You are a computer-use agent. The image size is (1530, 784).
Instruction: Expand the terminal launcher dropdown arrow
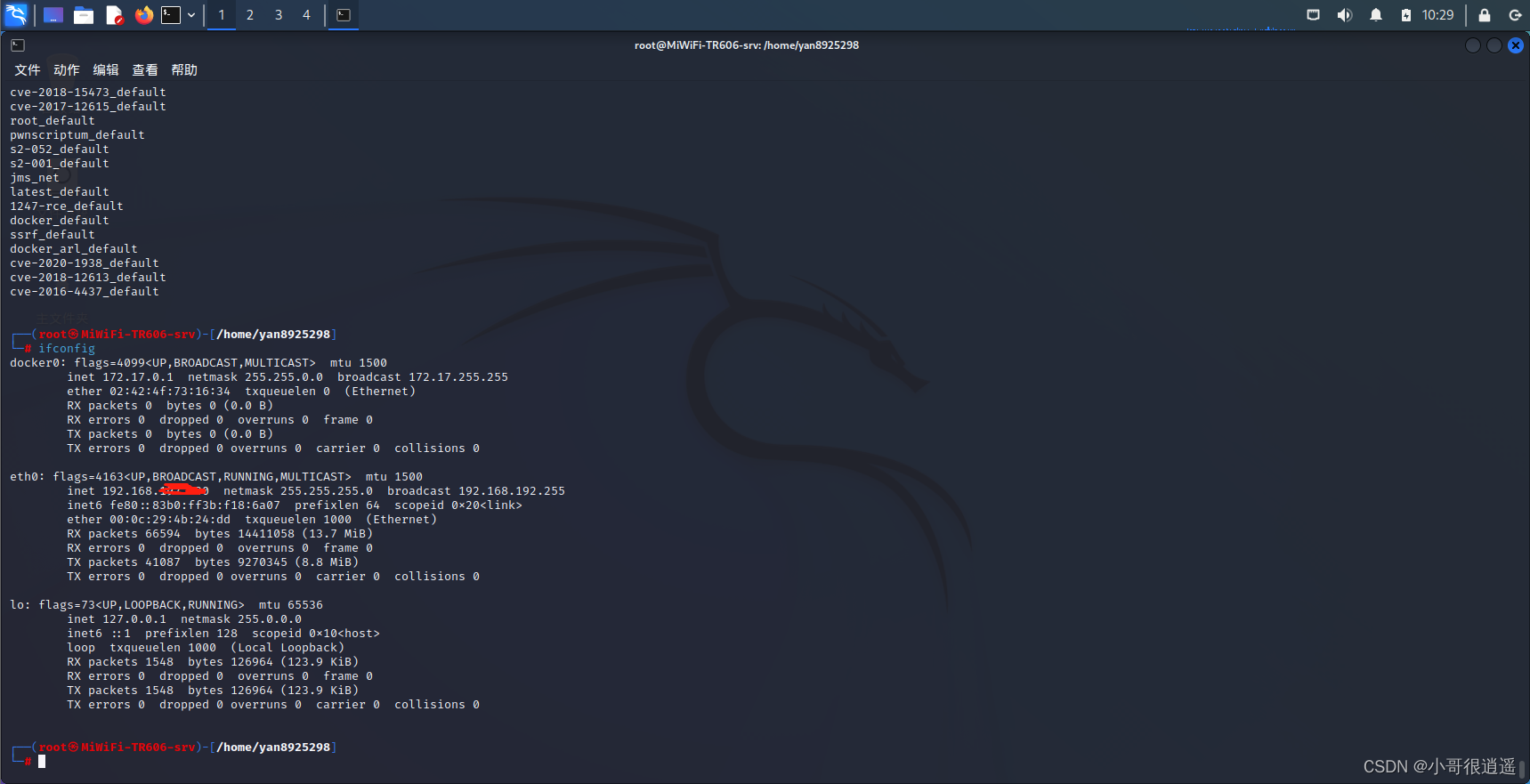pos(191,15)
